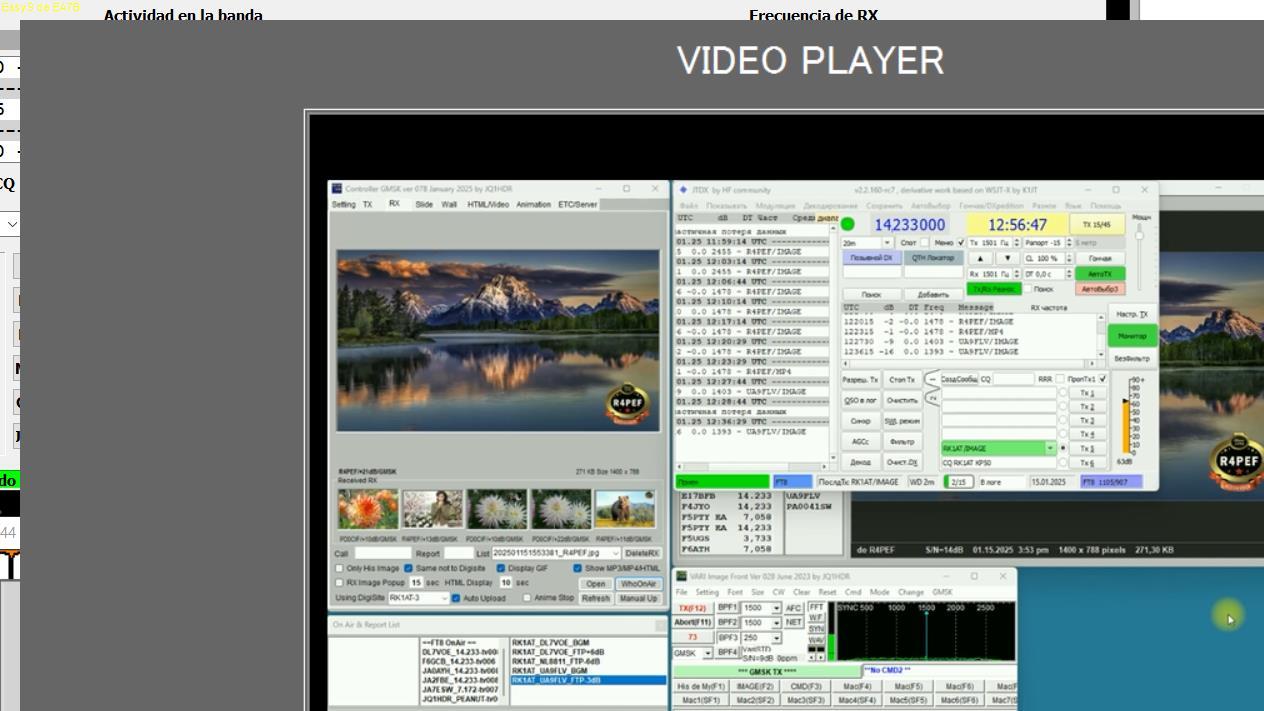1264x711 pixels.
Task: Open the BPF1 1500 frequency dropdown
Action: click(x=775, y=608)
